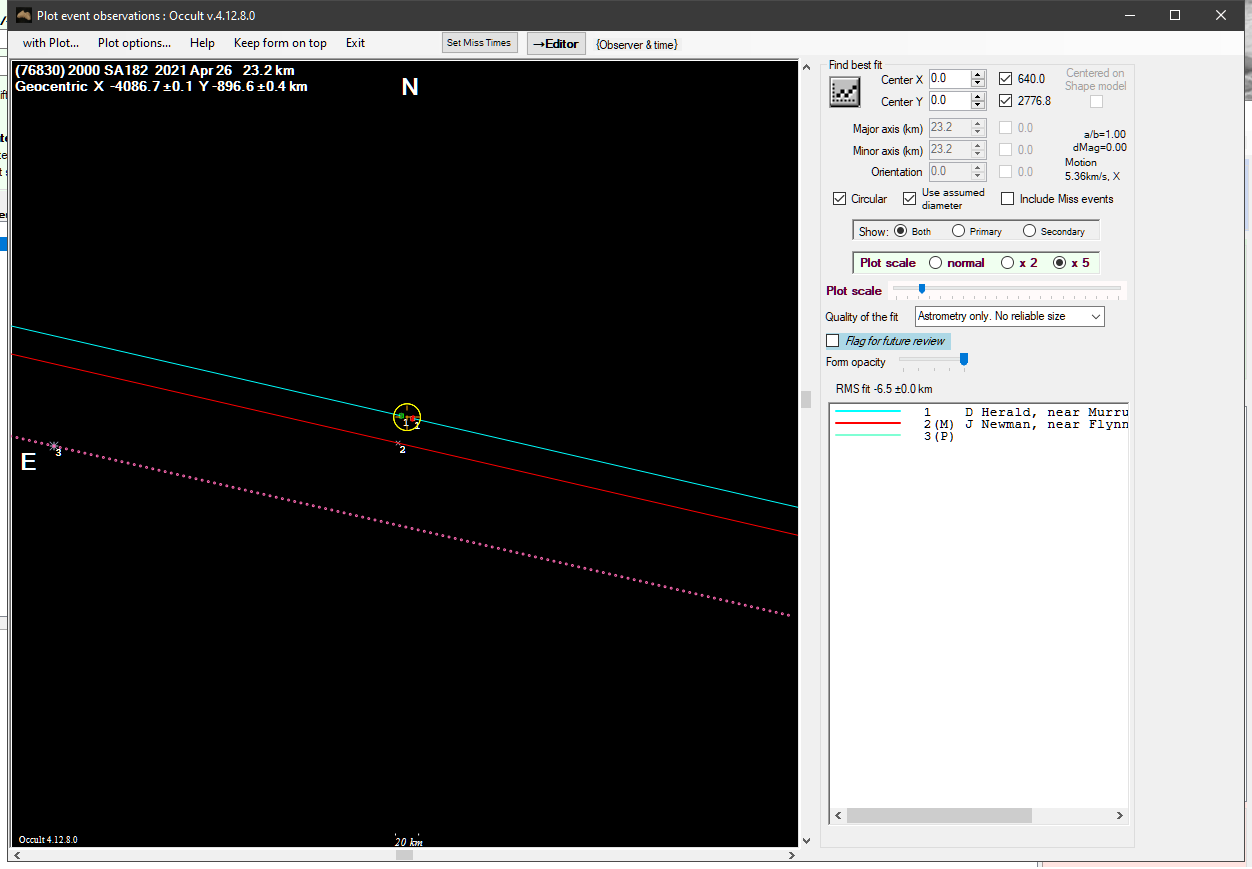Click the 20 km scale bar label
The width and height of the screenshot is (1252, 869).
[408, 842]
